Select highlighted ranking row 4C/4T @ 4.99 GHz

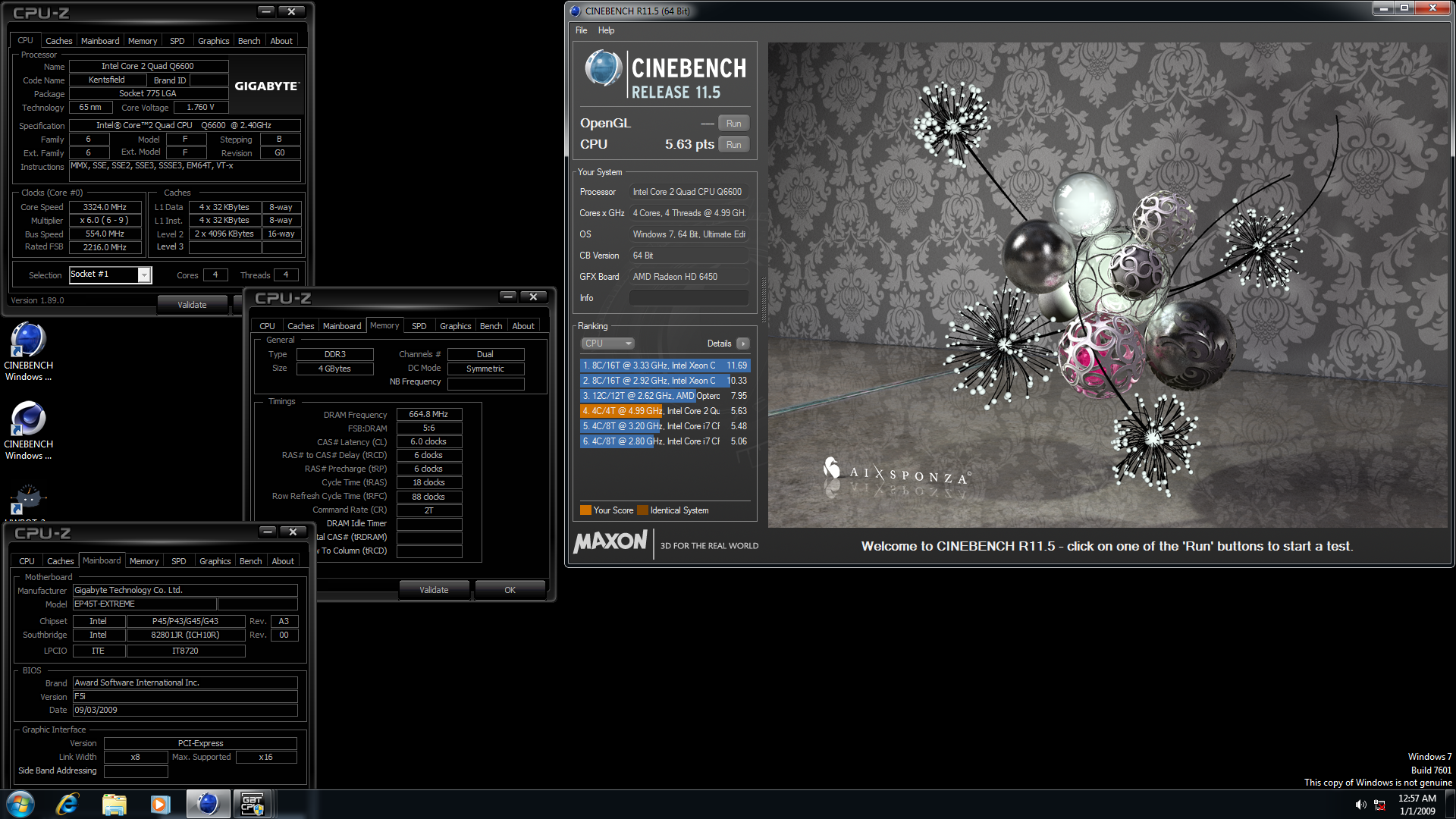(x=664, y=411)
